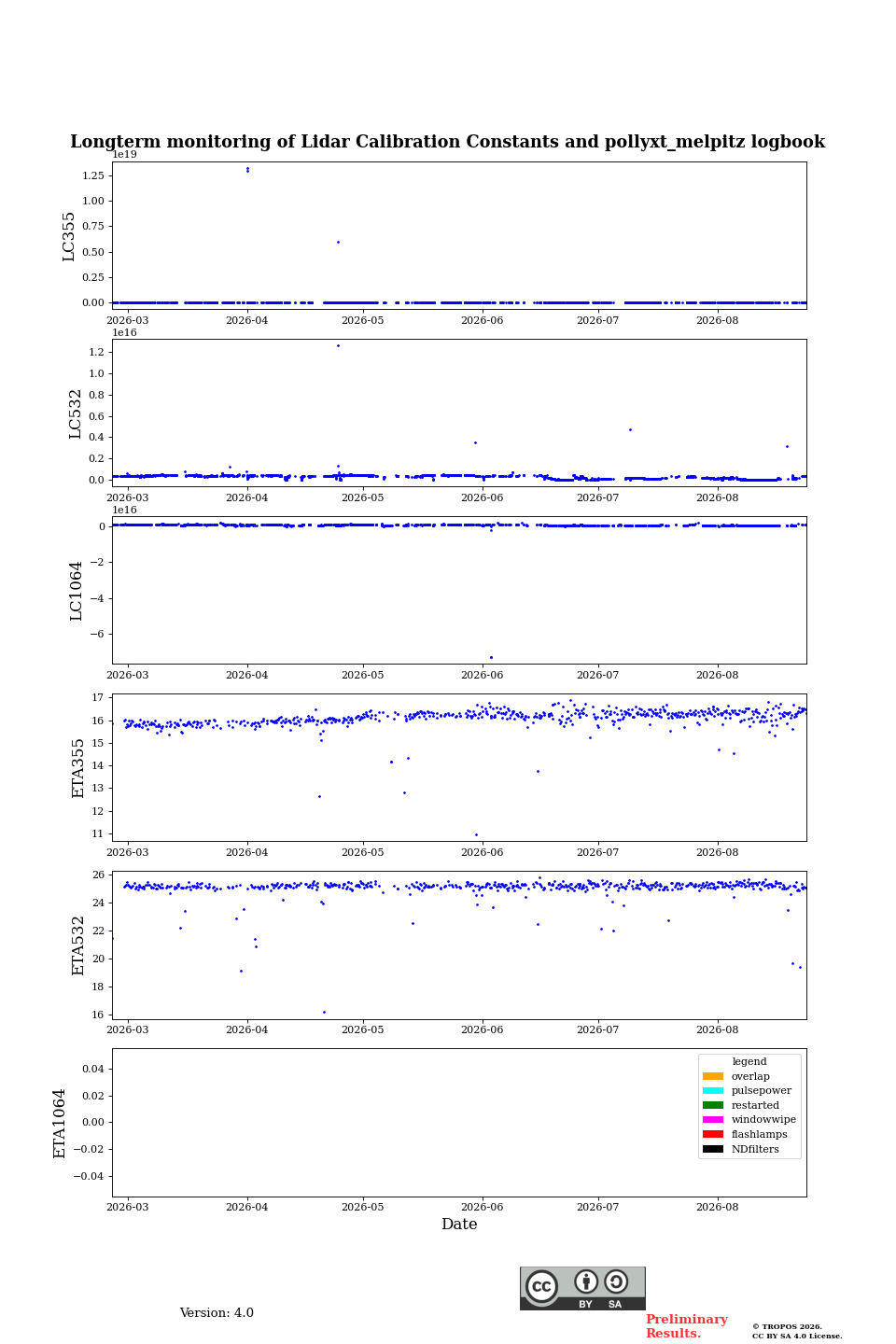Click the red 'Preliminary Results.' text
Viewport: 896px width, 1344px height.
686,1326
